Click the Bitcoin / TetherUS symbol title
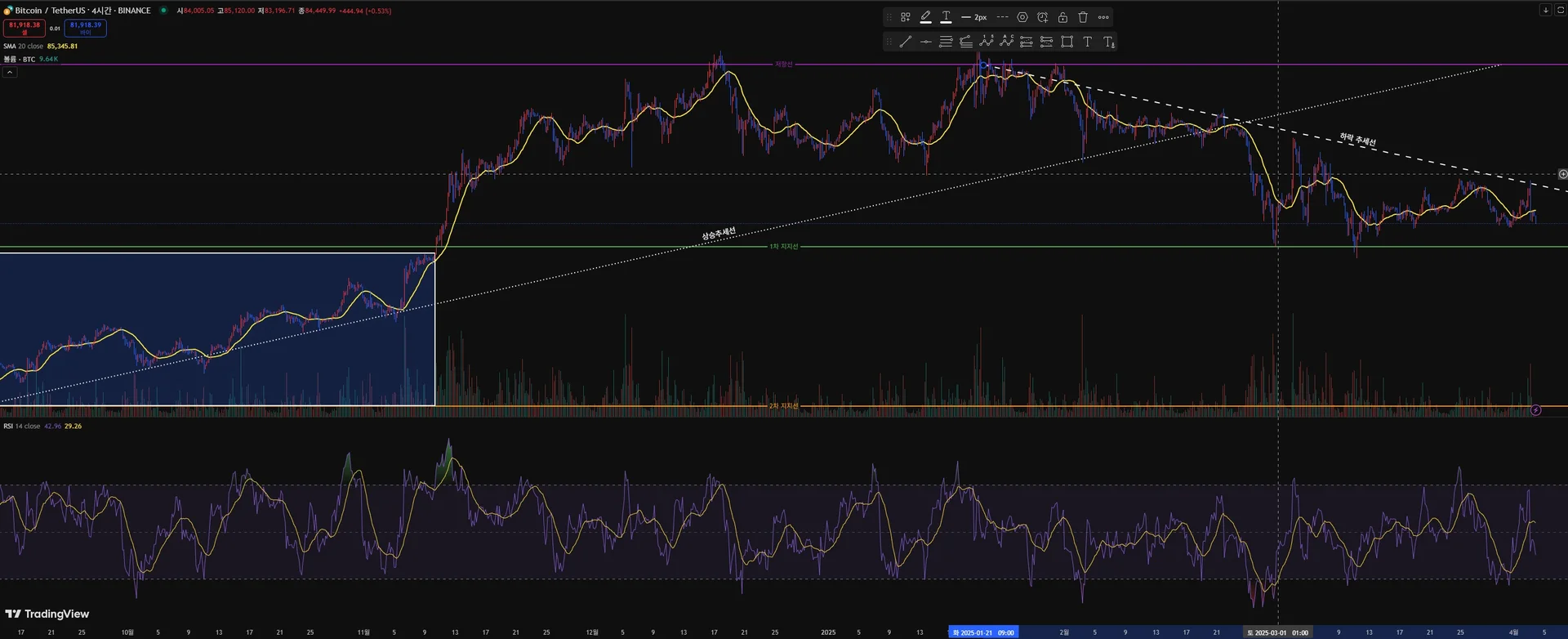Screen dimensions: 1568x639 coord(82,11)
